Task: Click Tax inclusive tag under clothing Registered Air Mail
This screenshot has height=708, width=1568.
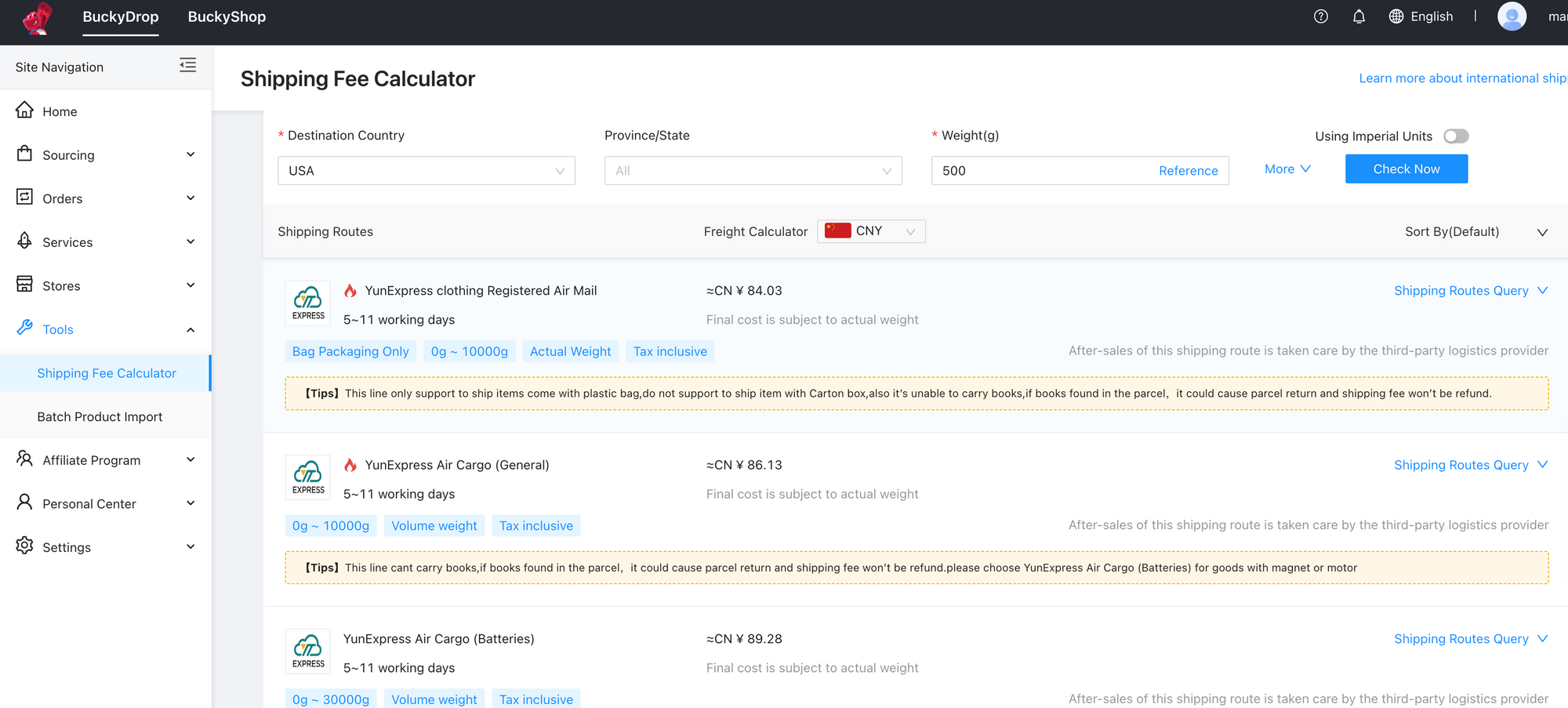Action: point(670,351)
